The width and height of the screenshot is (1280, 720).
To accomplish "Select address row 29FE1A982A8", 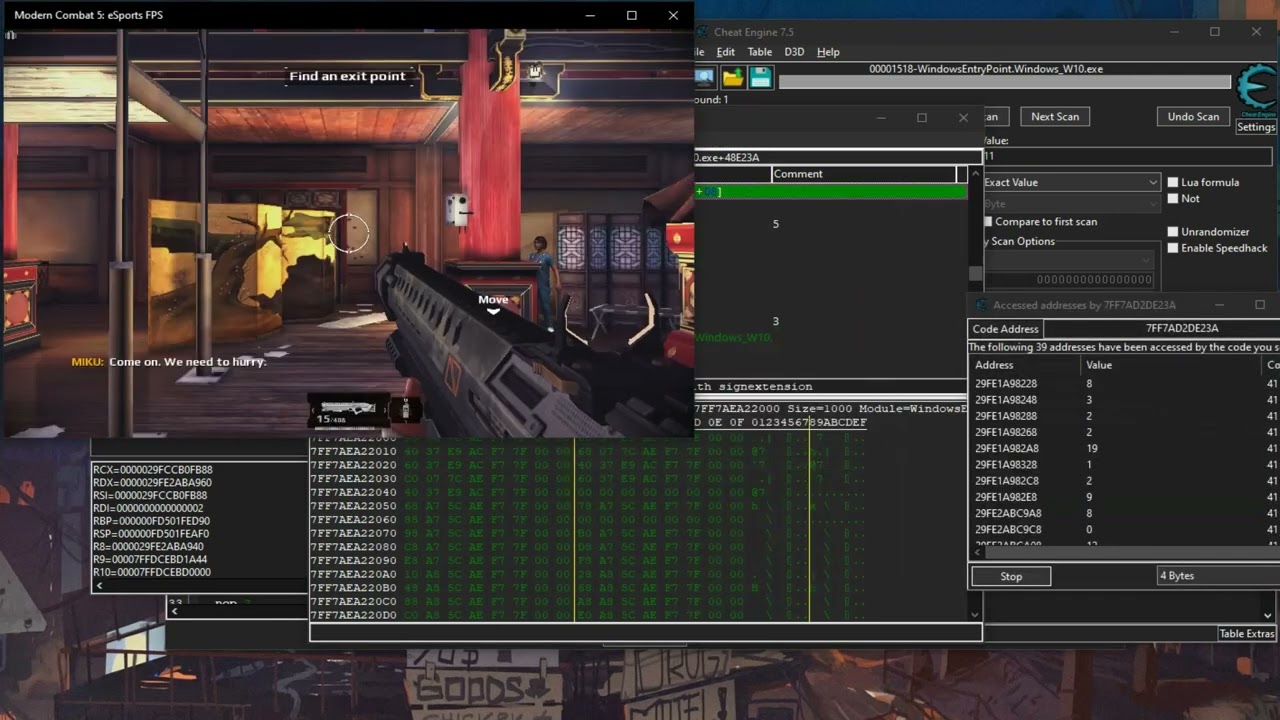I will click(1123, 449).
